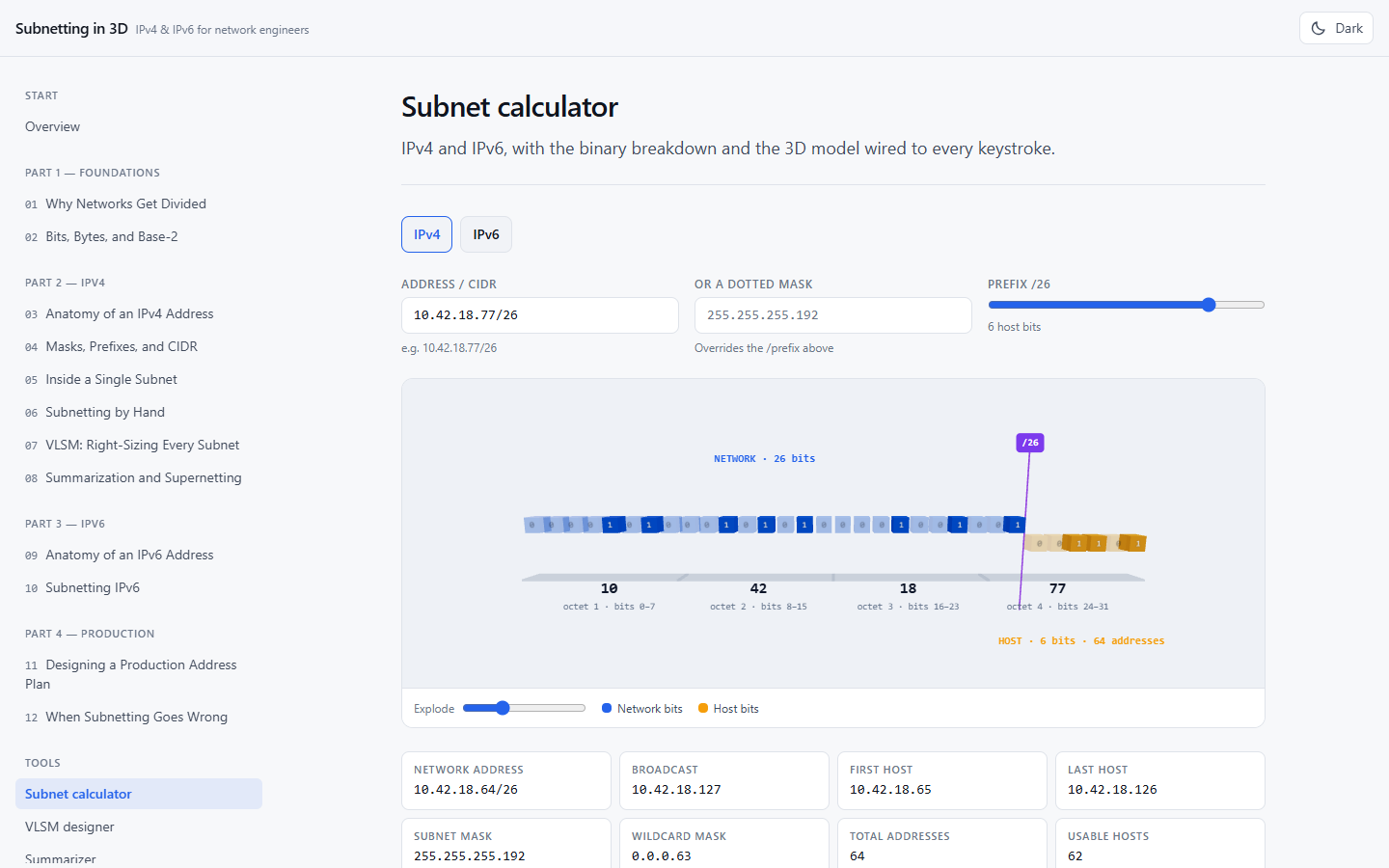This screenshot has width=1389, height=868.
Task: Switch to the IPv6 tab
Action: (x=486, y=234)
